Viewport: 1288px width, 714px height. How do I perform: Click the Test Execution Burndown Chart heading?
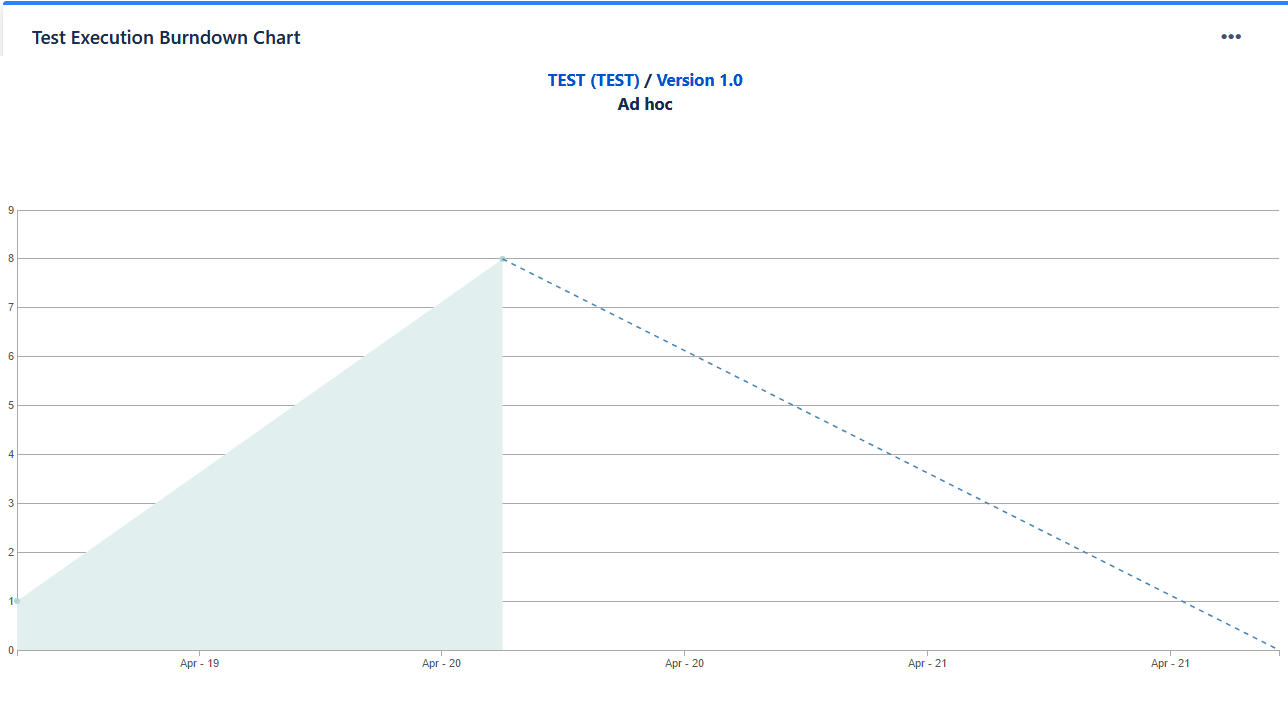point(166,38)
